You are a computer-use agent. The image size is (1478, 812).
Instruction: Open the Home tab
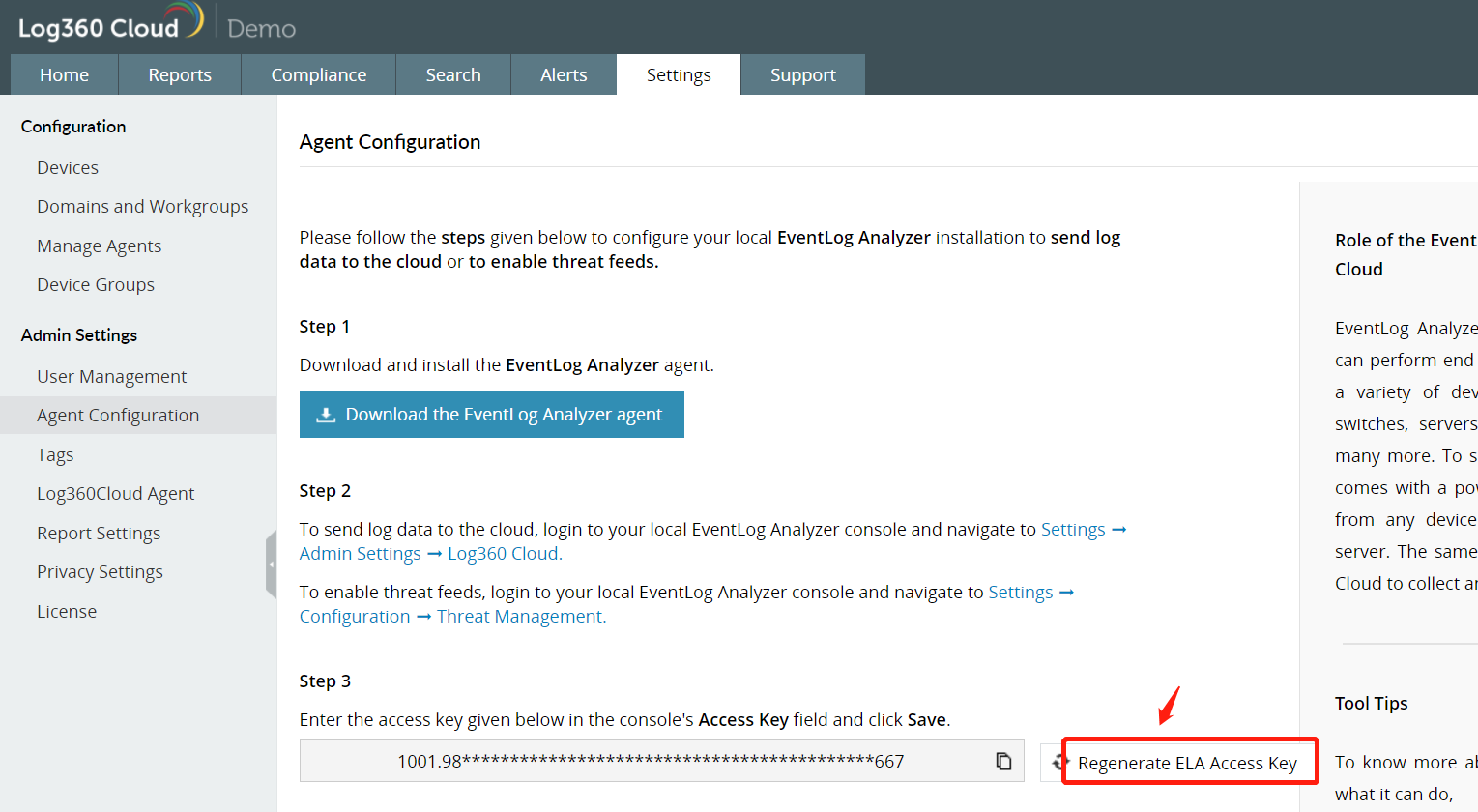[65, 74]
